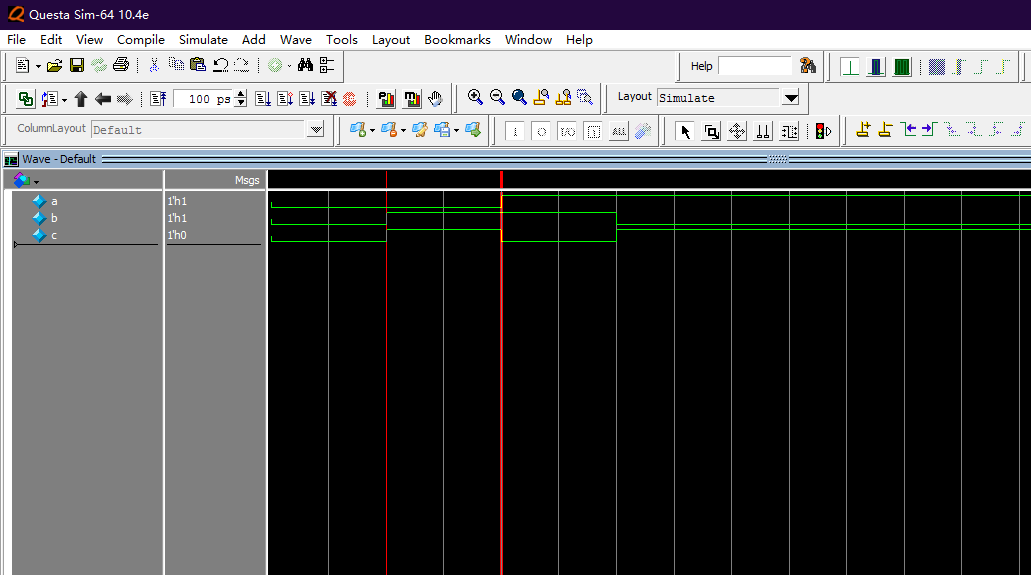Click Zoom in on active cursor icon
The width and height of the screenshot is (1031, 575).
point(541,97)
